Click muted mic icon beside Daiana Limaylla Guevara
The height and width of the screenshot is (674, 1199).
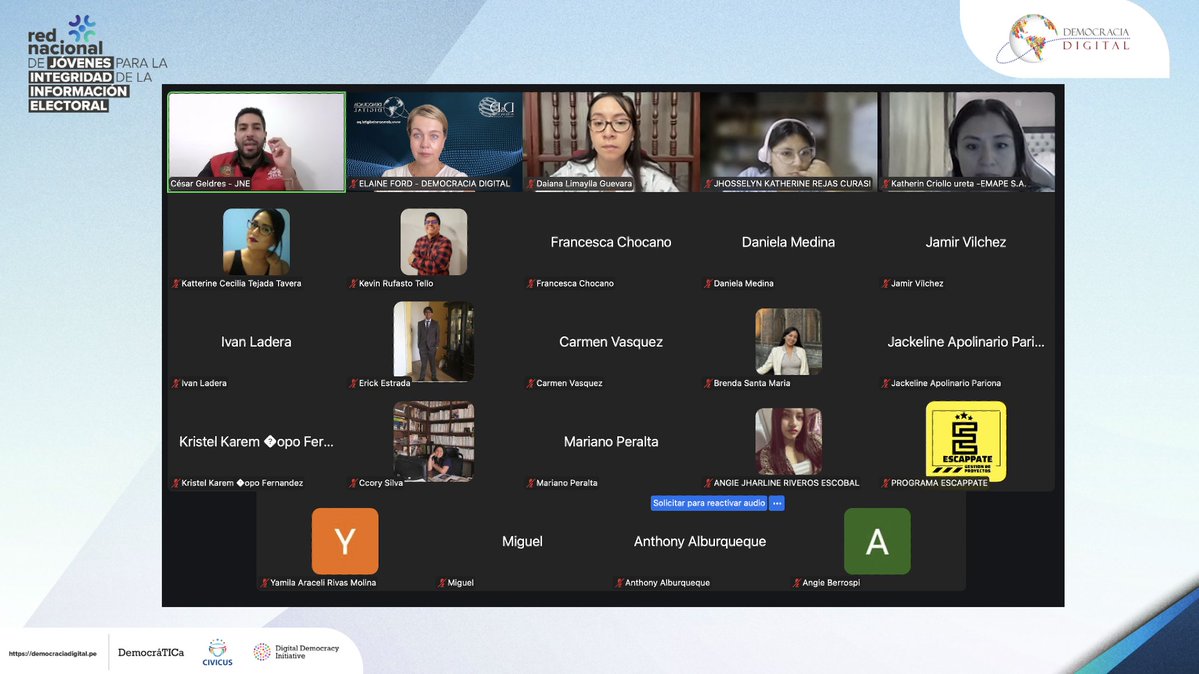[531, 184]
